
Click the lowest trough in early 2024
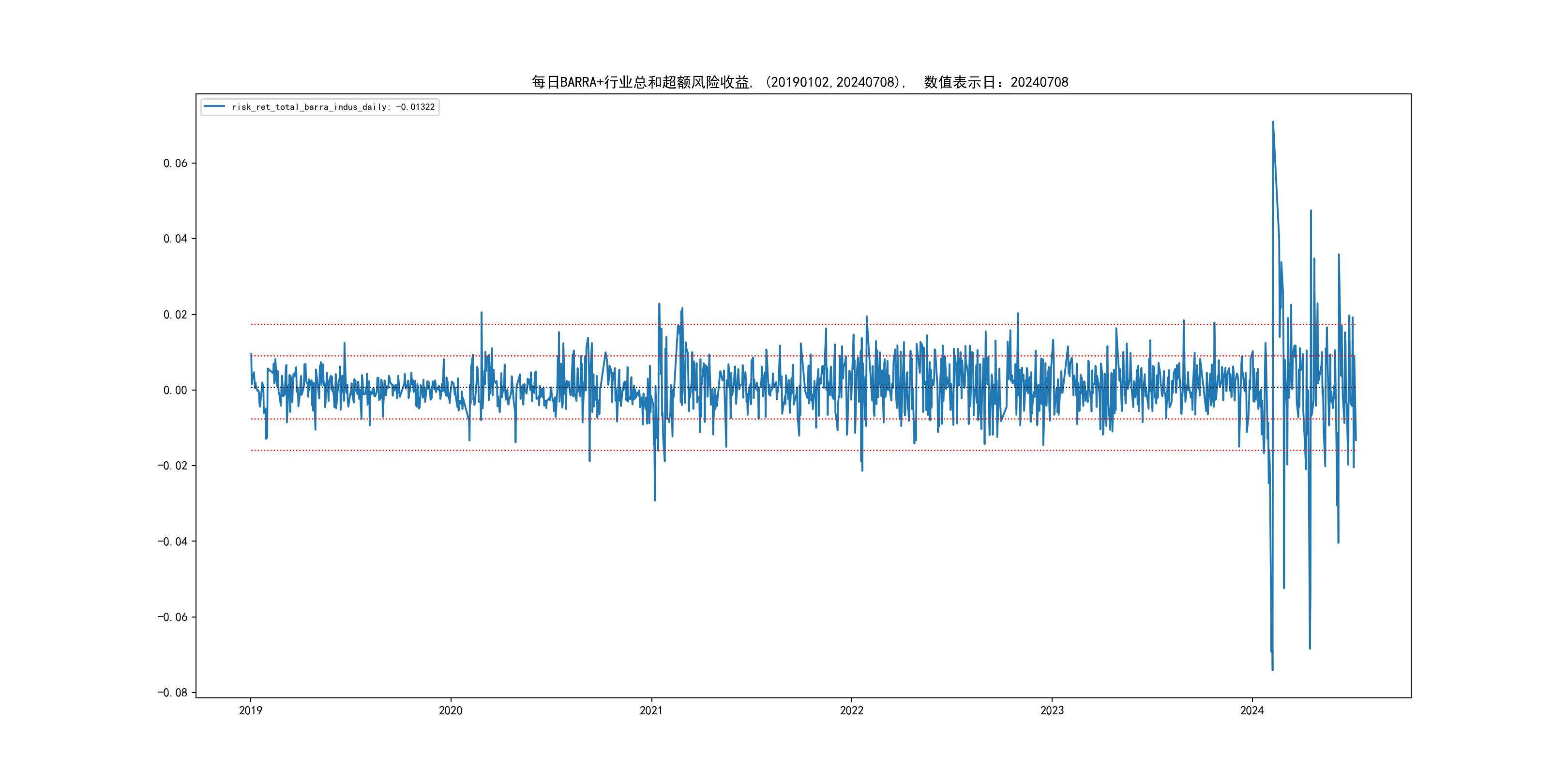[x=1272, y=670]
